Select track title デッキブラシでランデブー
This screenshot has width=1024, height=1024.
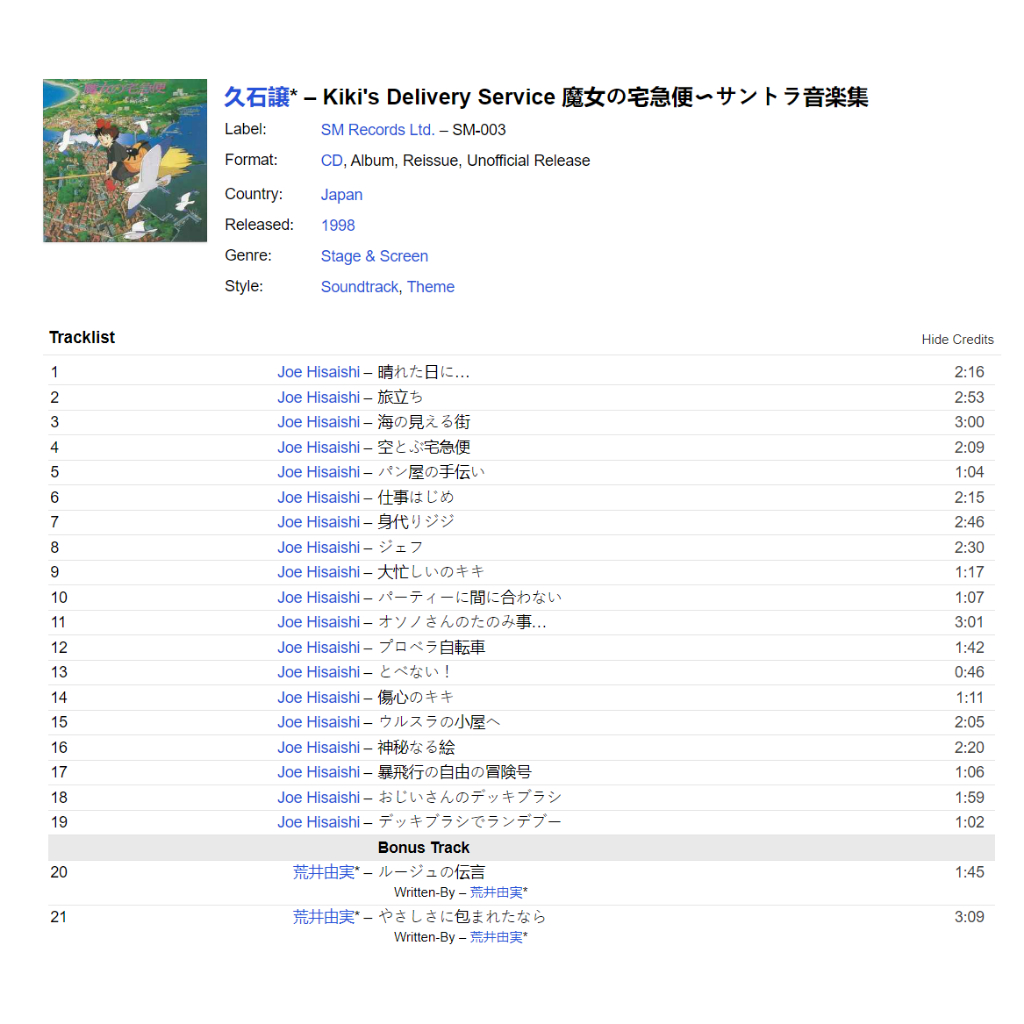tap(470, 822)
